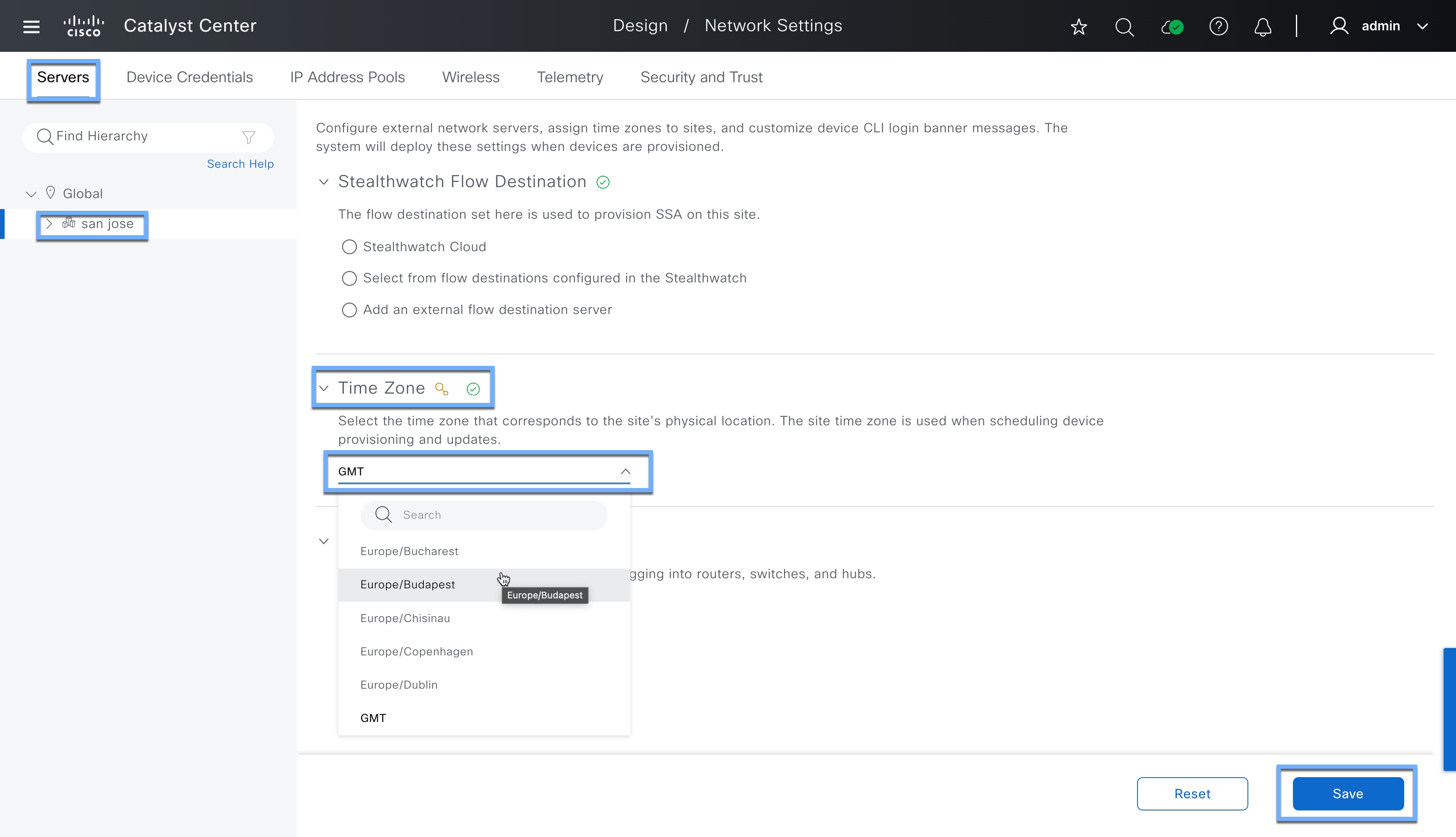This screenshot has width=1456, height=837.
Task: Open the Telemetry tab
Action: pyautogui.click(x=570, y=77)
